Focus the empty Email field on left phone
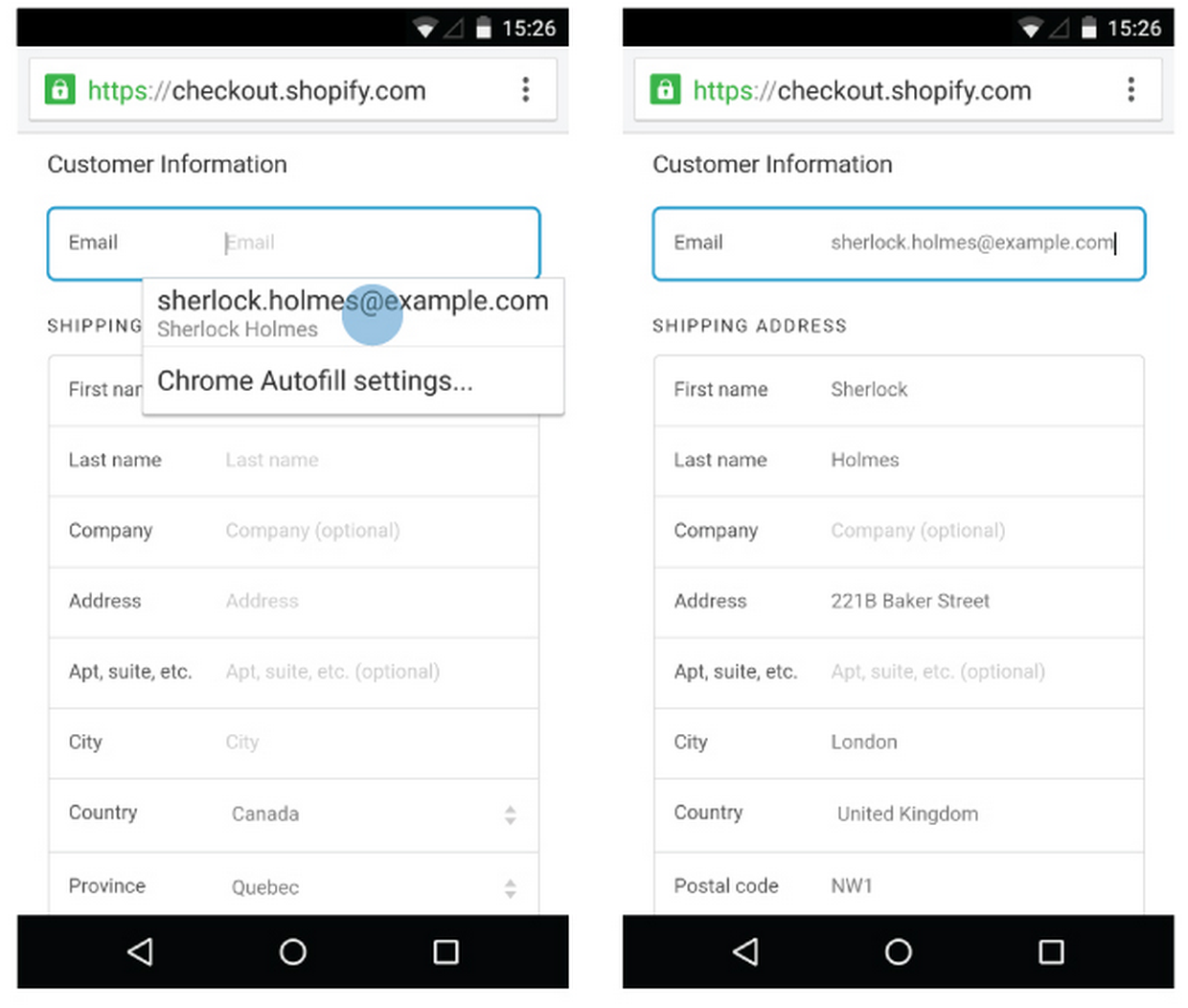This screenshot has width=1188, height=1008. coord(293,243)
